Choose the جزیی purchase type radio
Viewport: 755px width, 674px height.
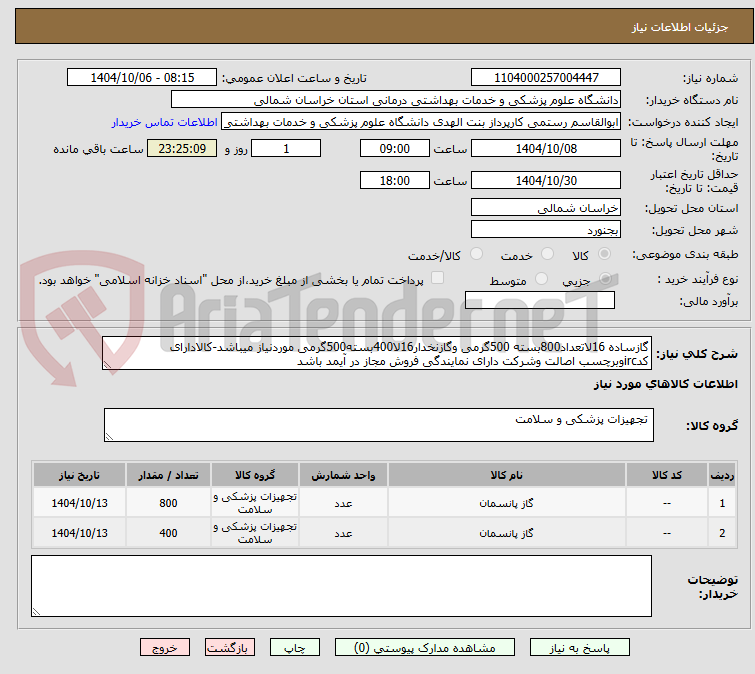[605, 279]
